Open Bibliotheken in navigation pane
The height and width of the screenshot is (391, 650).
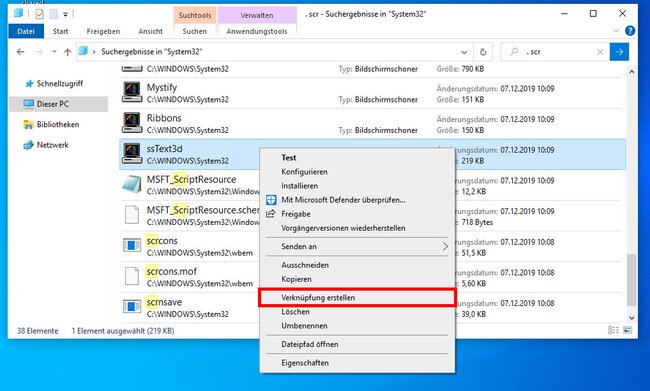coord(58,124)
